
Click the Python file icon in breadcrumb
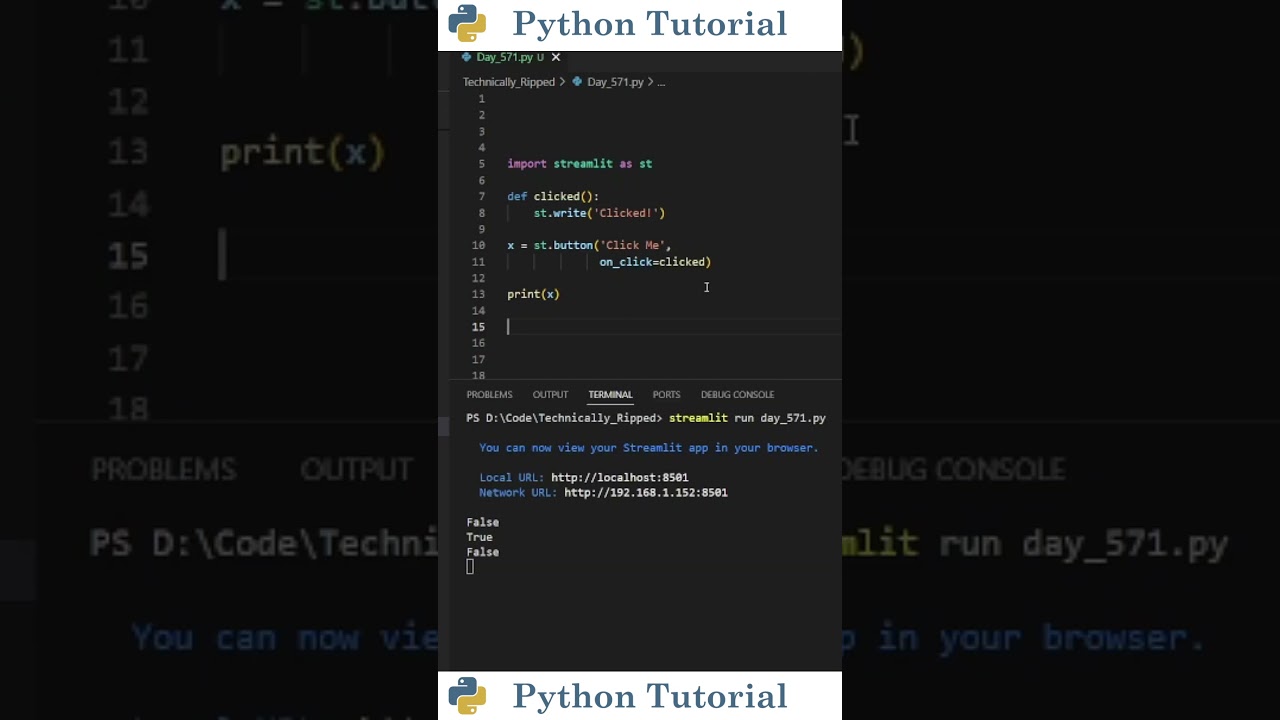point(577,82)
